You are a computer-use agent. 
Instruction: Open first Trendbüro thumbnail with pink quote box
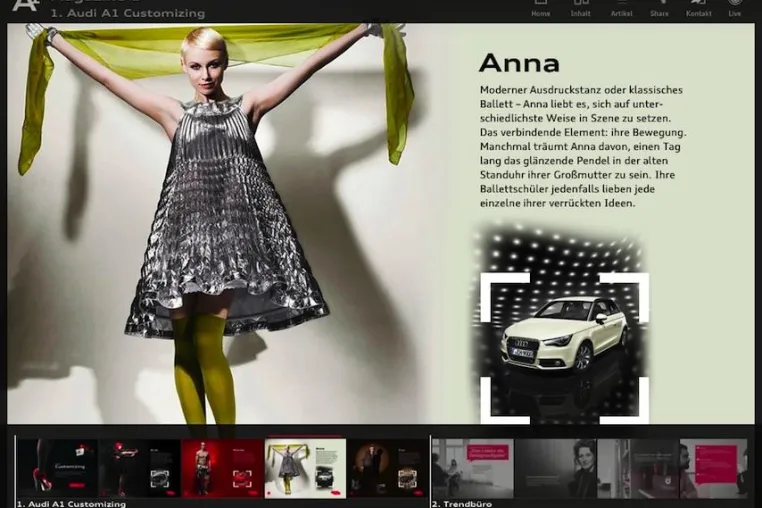coord(473,468)
